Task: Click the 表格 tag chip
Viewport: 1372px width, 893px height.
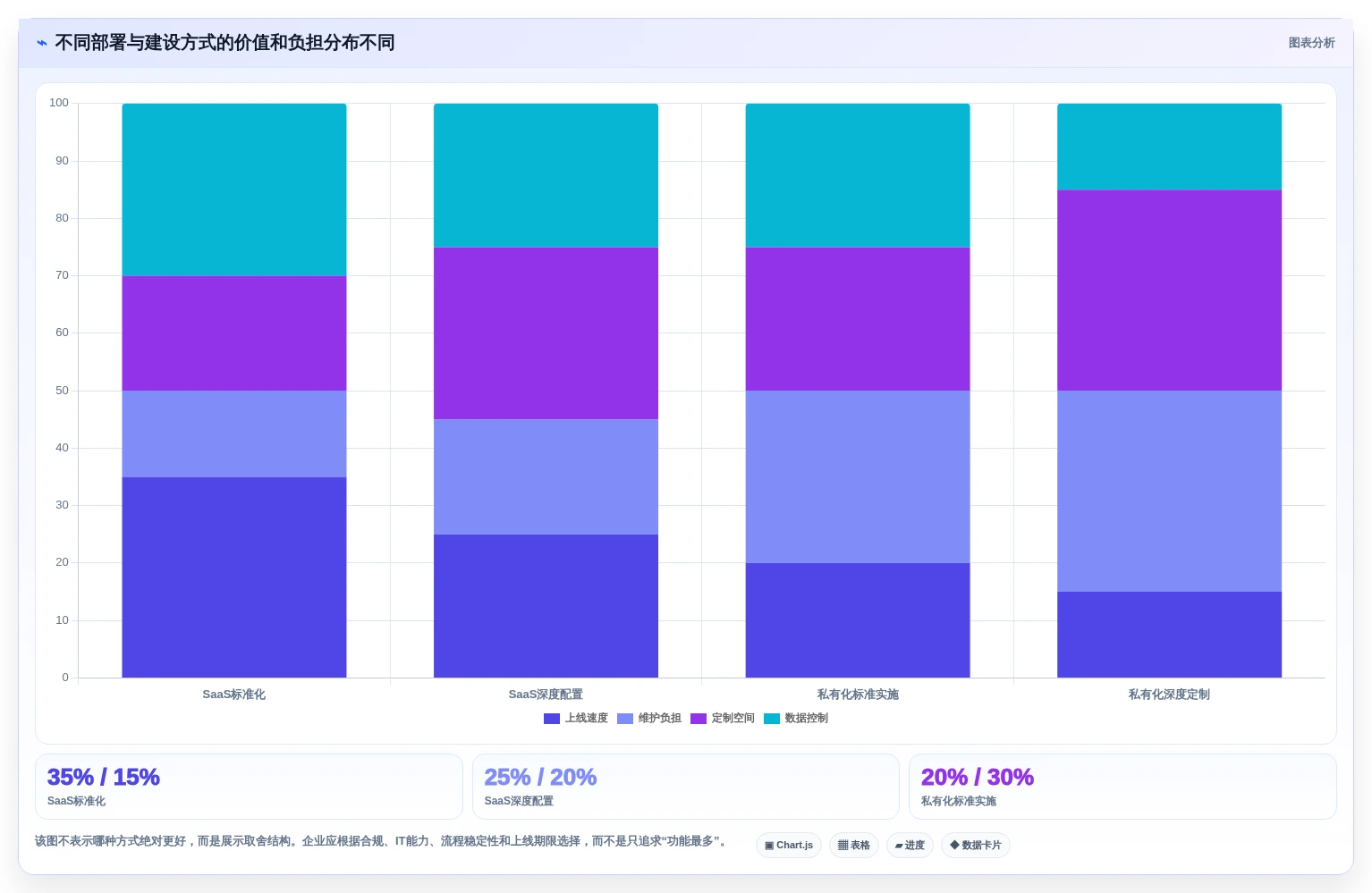Action: point(854,846)
